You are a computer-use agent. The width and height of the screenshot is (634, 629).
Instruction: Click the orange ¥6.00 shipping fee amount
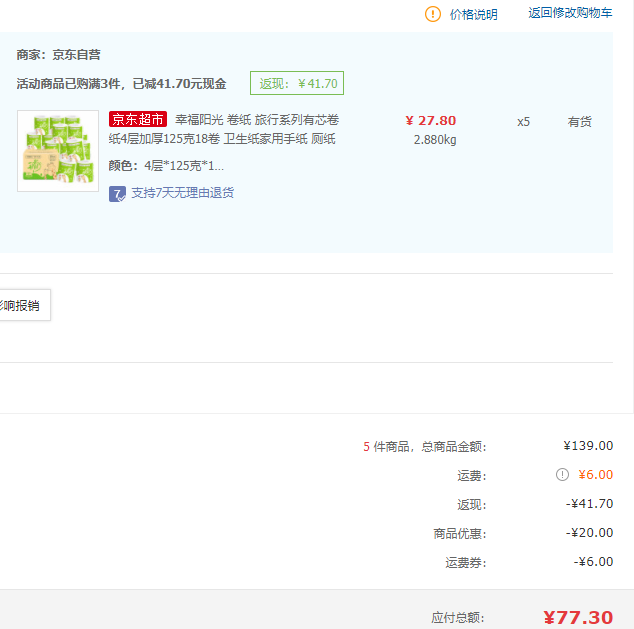coord(595,475)
